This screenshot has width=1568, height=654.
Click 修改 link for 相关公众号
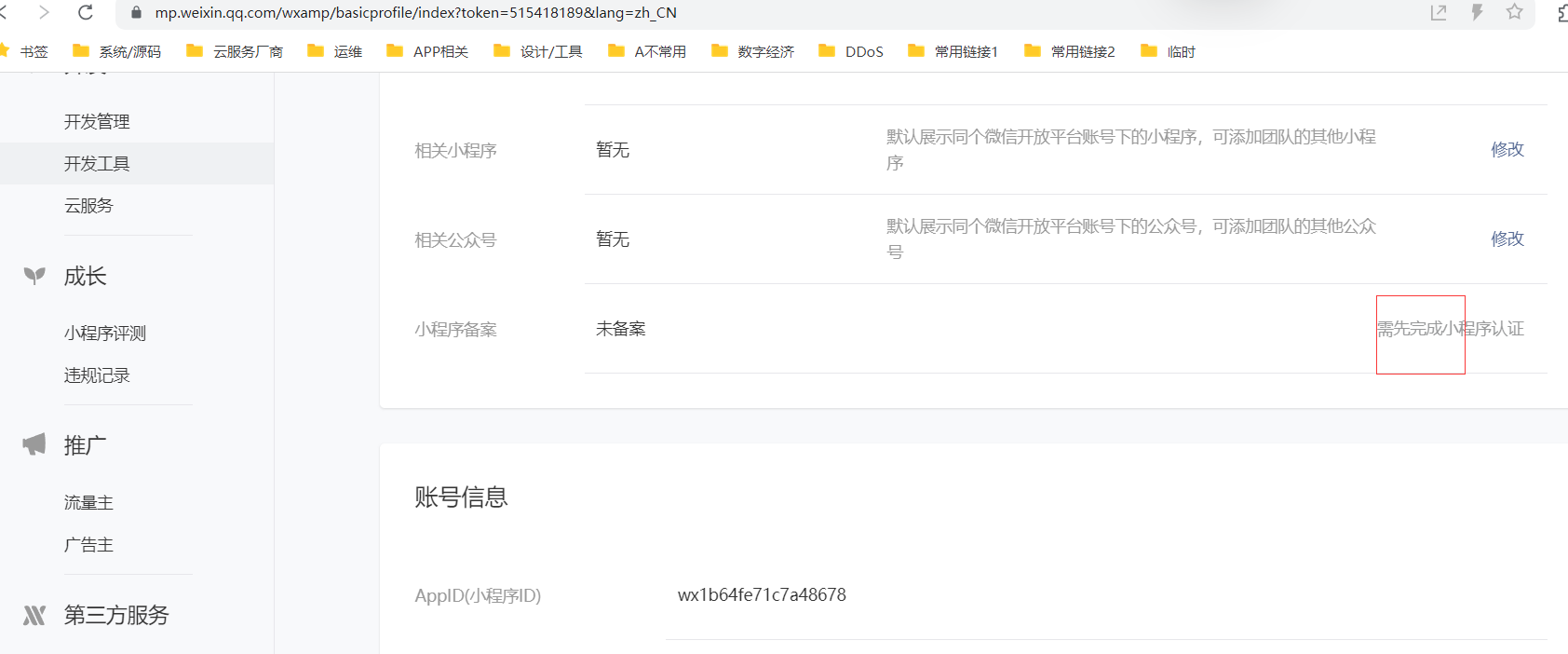click(1507, 238)
